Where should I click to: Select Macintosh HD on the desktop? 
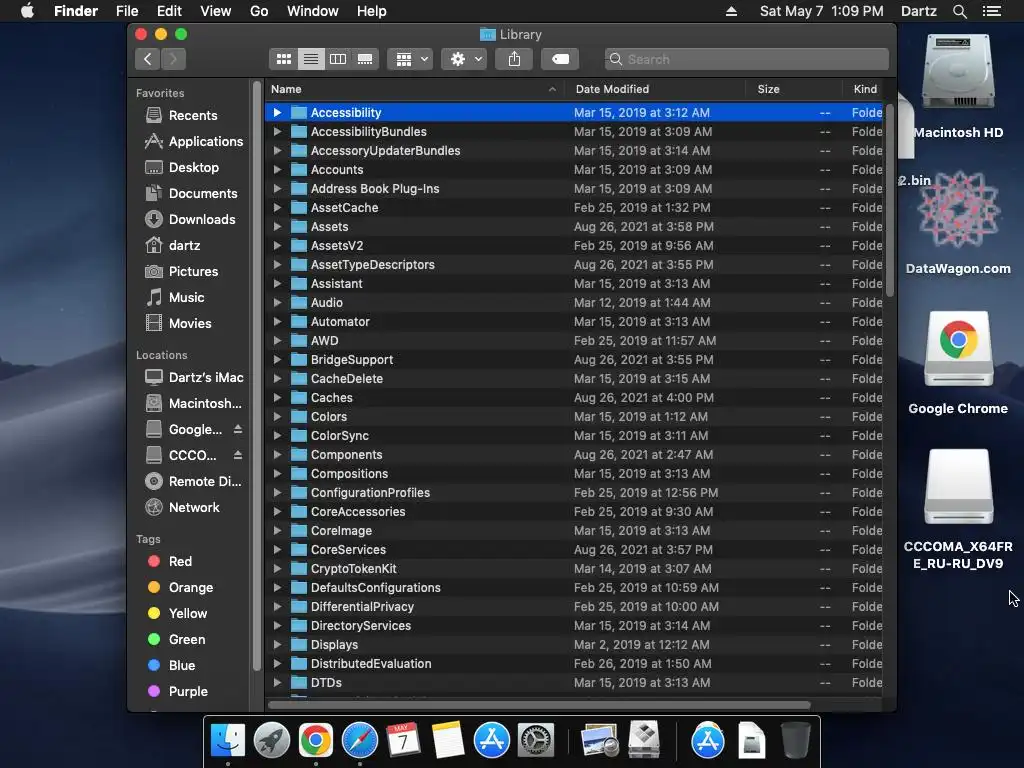pos(958,86)
